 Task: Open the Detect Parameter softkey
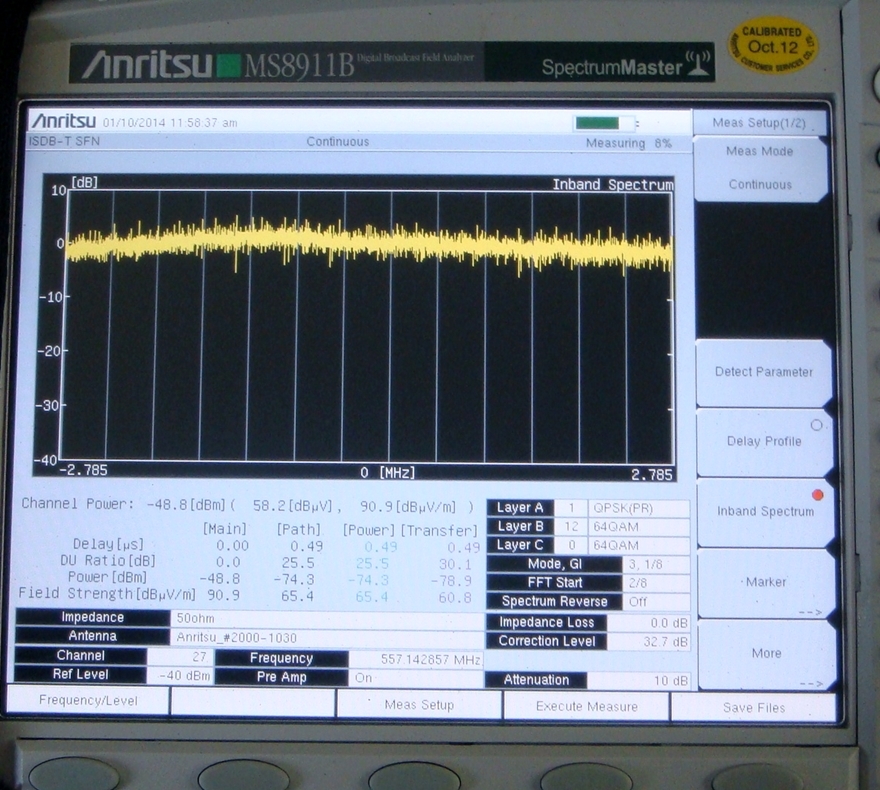click(764, 372)
